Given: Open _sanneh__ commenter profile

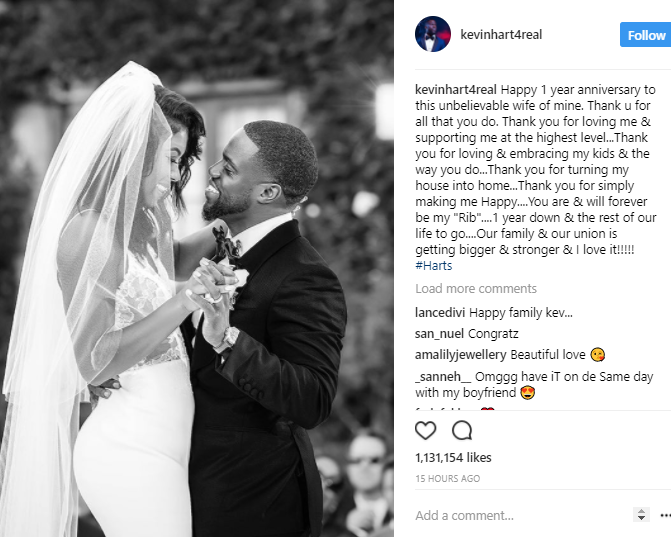Looking at the screenshot, I should pyautogui.click(x=443, y=377).
